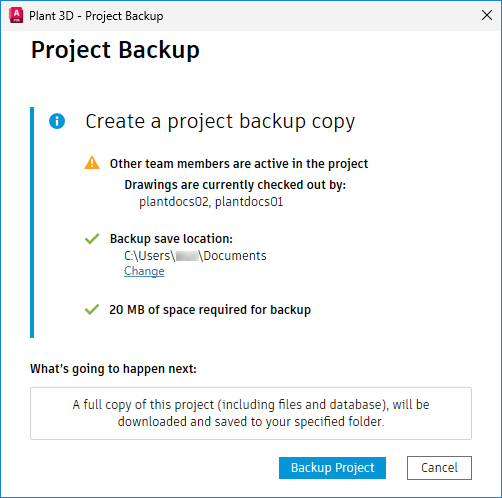Click the blue info circle icon
502x498 pixels.
(57, 121)
